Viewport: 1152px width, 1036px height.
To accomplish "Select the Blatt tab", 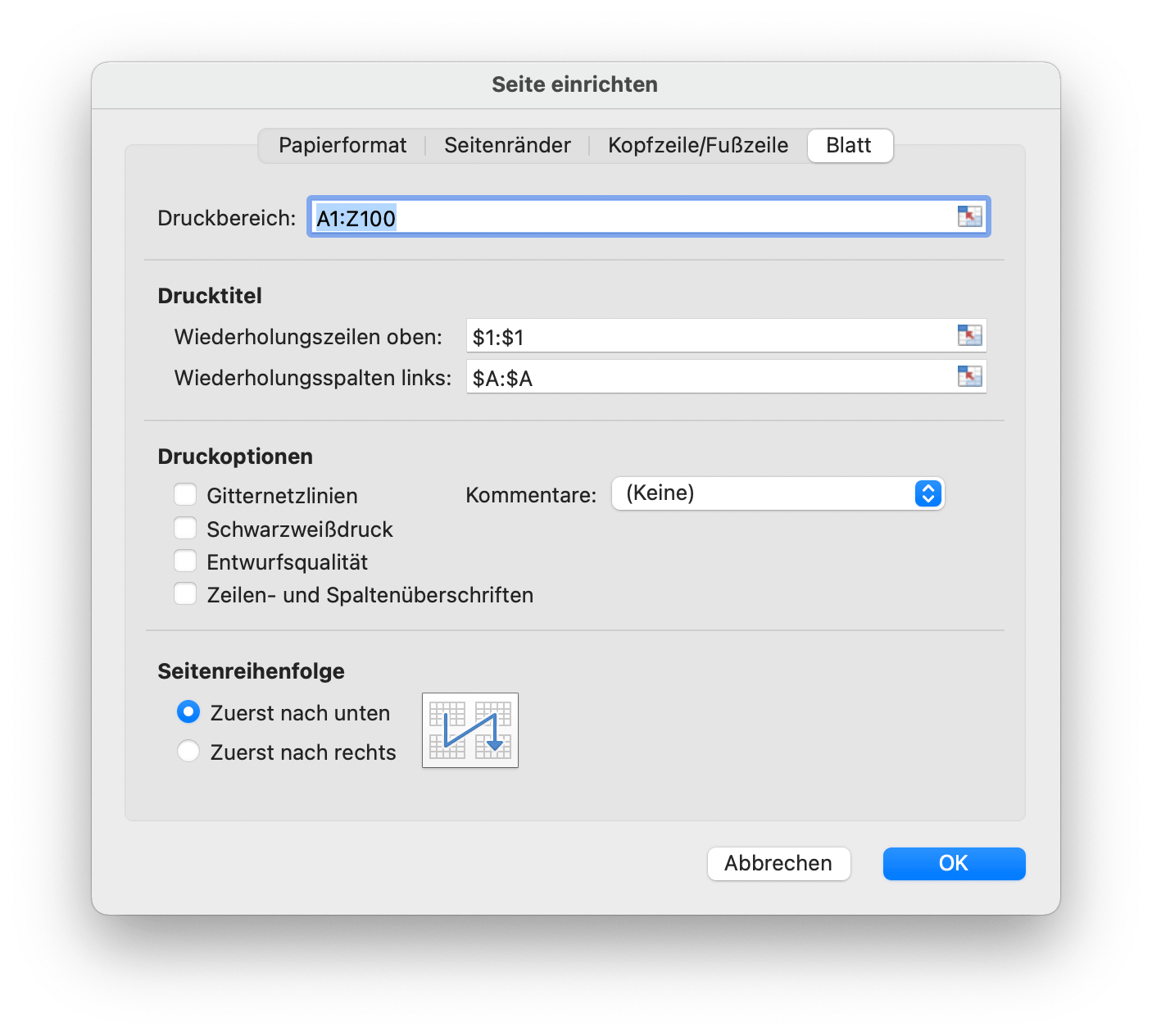I will click(x=850, y=145).
